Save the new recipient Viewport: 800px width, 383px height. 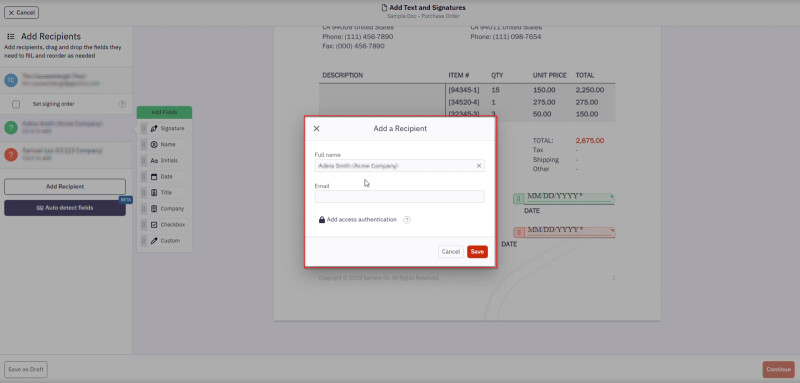(477, 252)
